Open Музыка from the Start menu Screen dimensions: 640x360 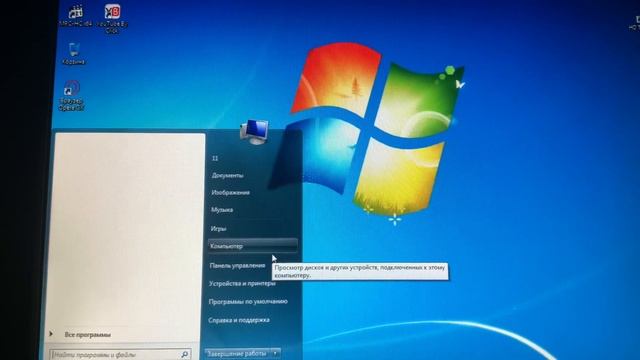point(222,210)
